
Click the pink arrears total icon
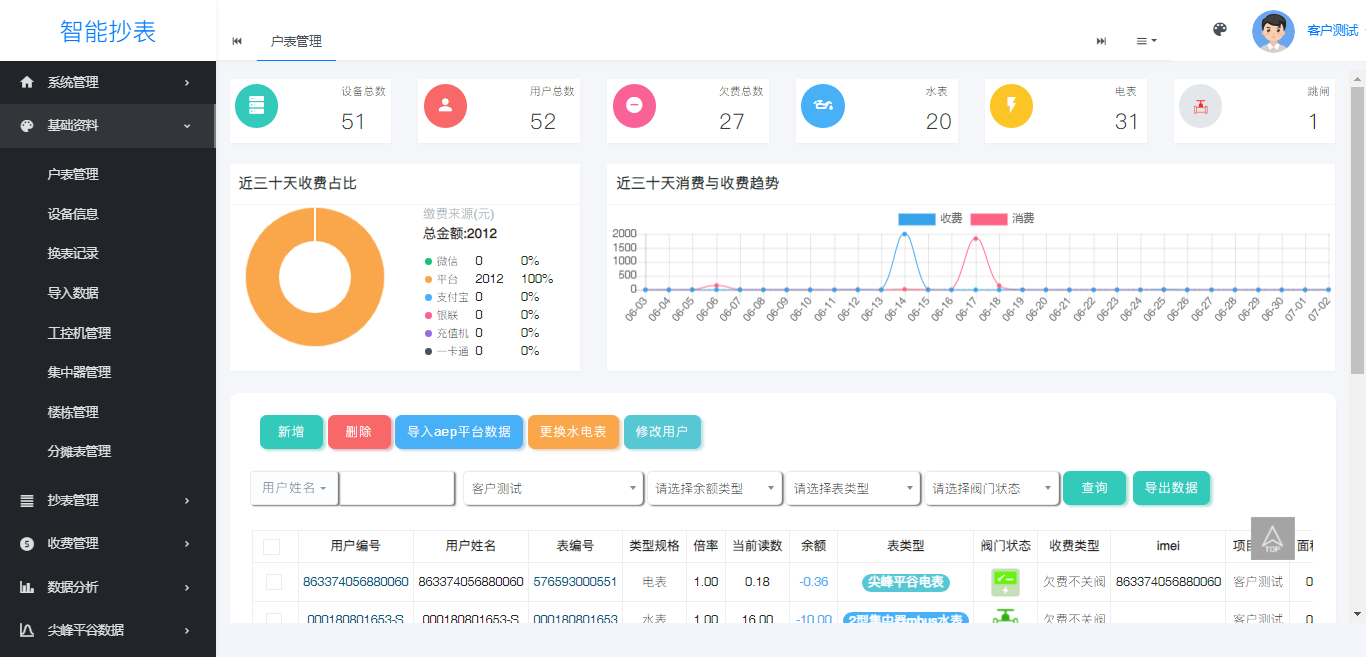[x=634, y=106]
